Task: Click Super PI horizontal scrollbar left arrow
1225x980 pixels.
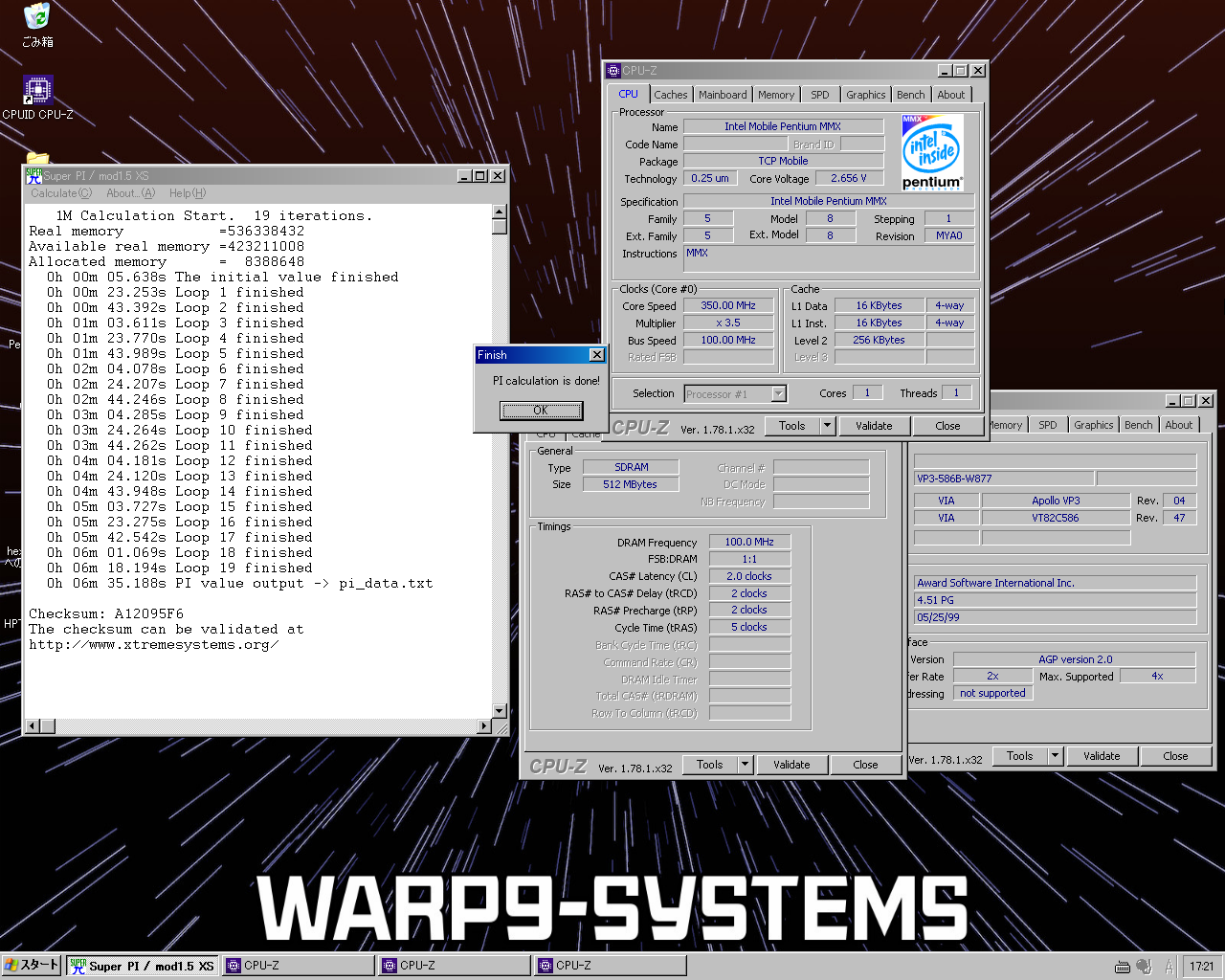Action: click(33, 726)
